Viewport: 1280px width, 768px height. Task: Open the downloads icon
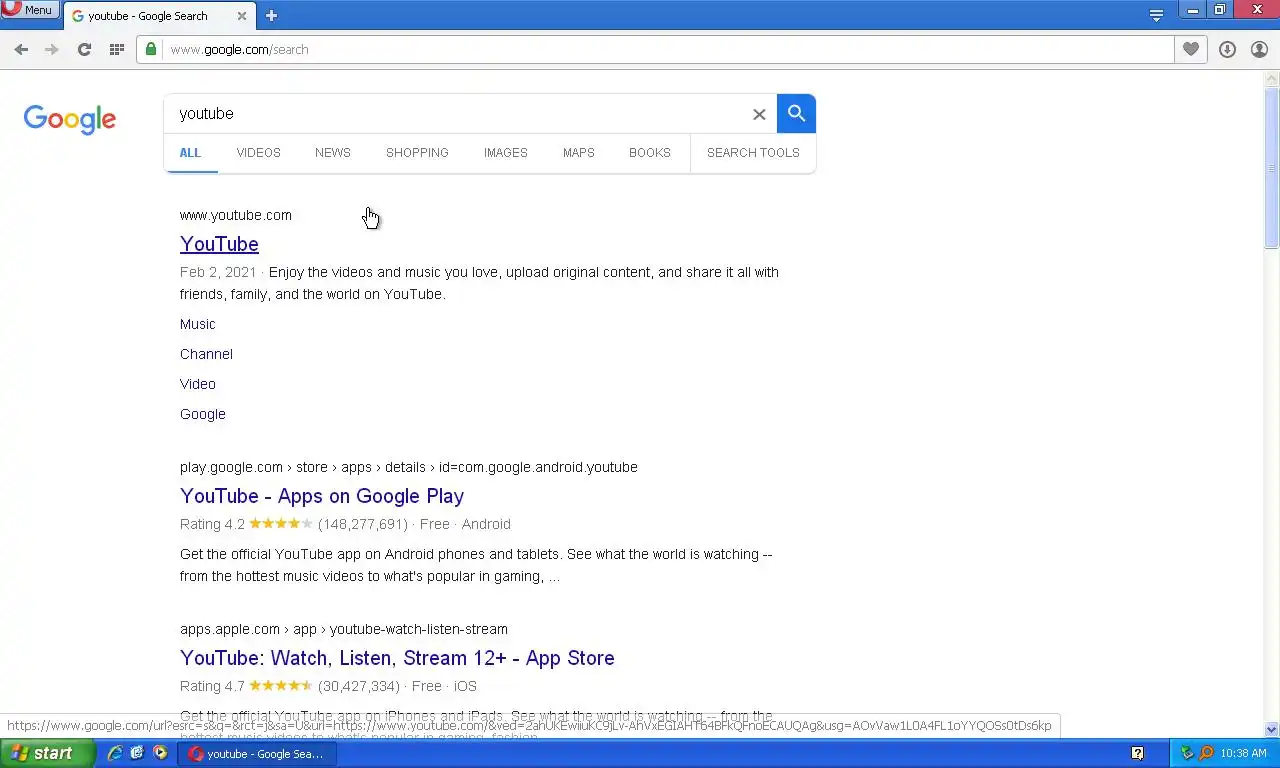(x=1227, y=49)
